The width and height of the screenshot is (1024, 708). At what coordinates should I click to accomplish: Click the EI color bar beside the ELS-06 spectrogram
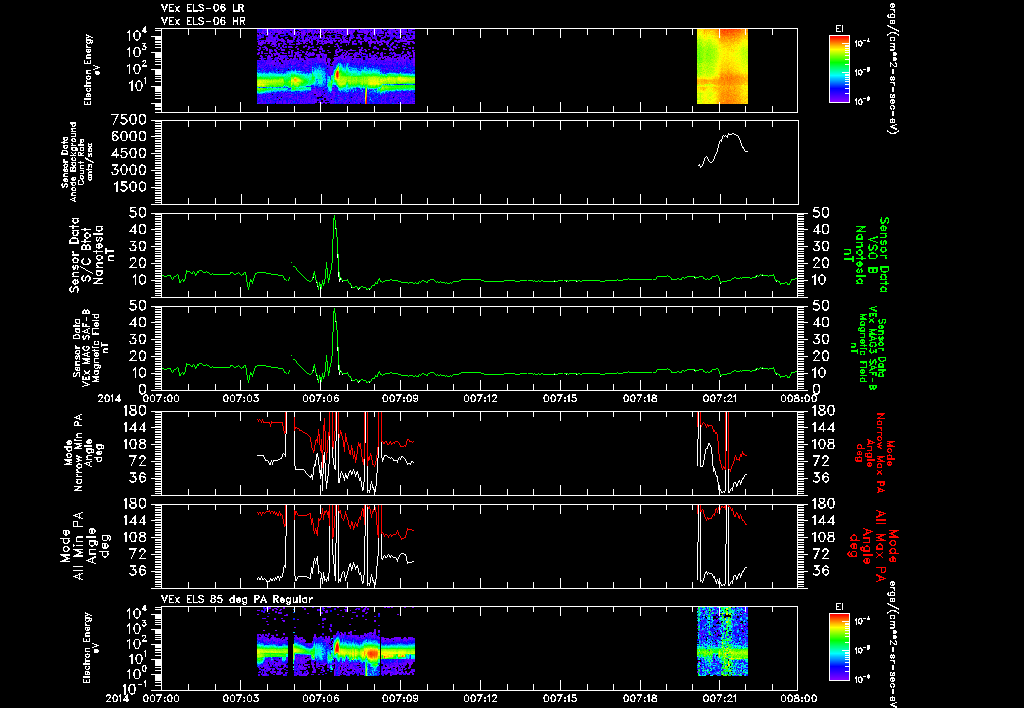pyautogui.click(x=839, y=69)
